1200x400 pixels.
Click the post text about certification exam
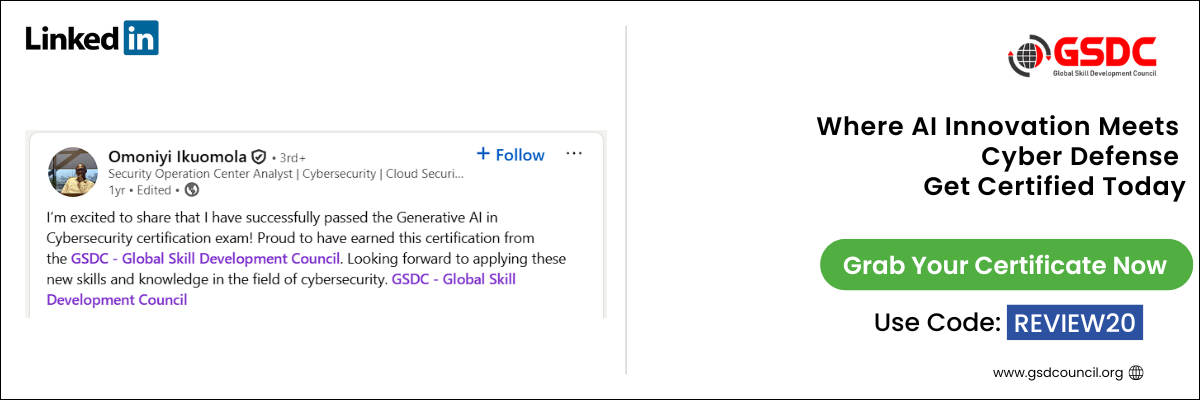coord(300,226)
